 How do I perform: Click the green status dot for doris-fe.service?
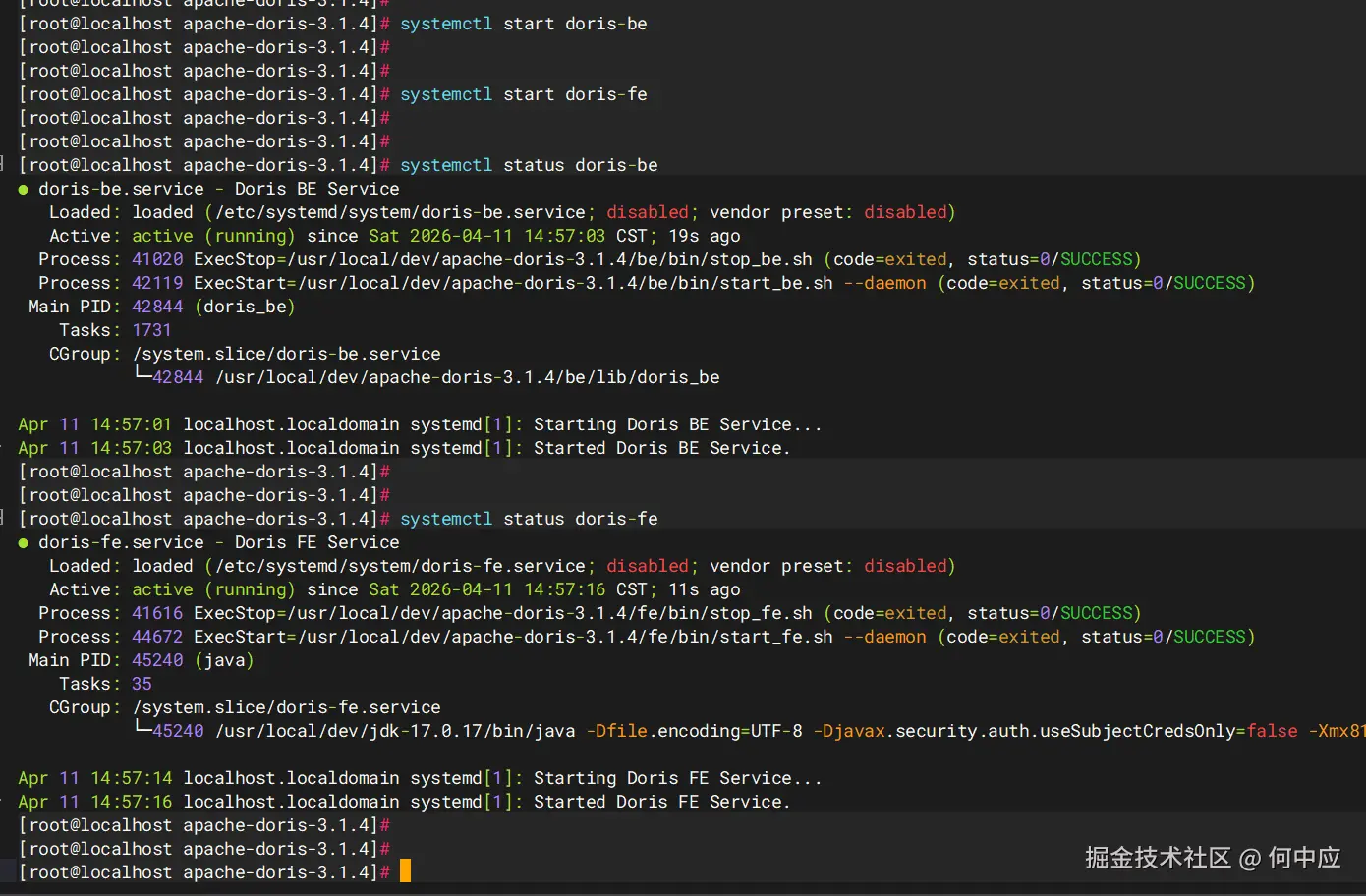(x=23, y=543)
